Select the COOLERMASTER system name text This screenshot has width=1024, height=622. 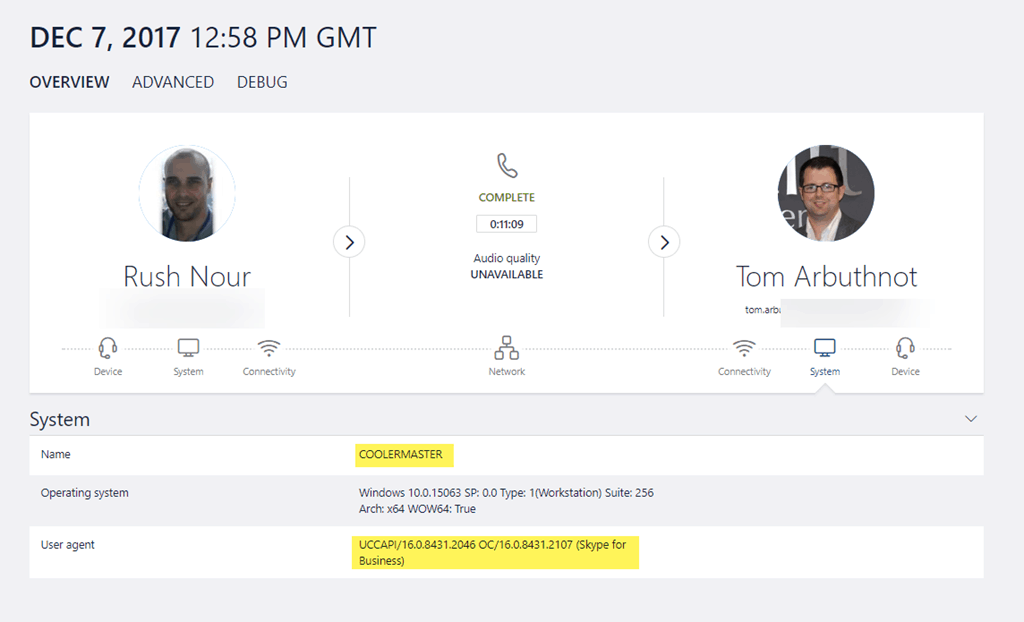coord(401,455)
